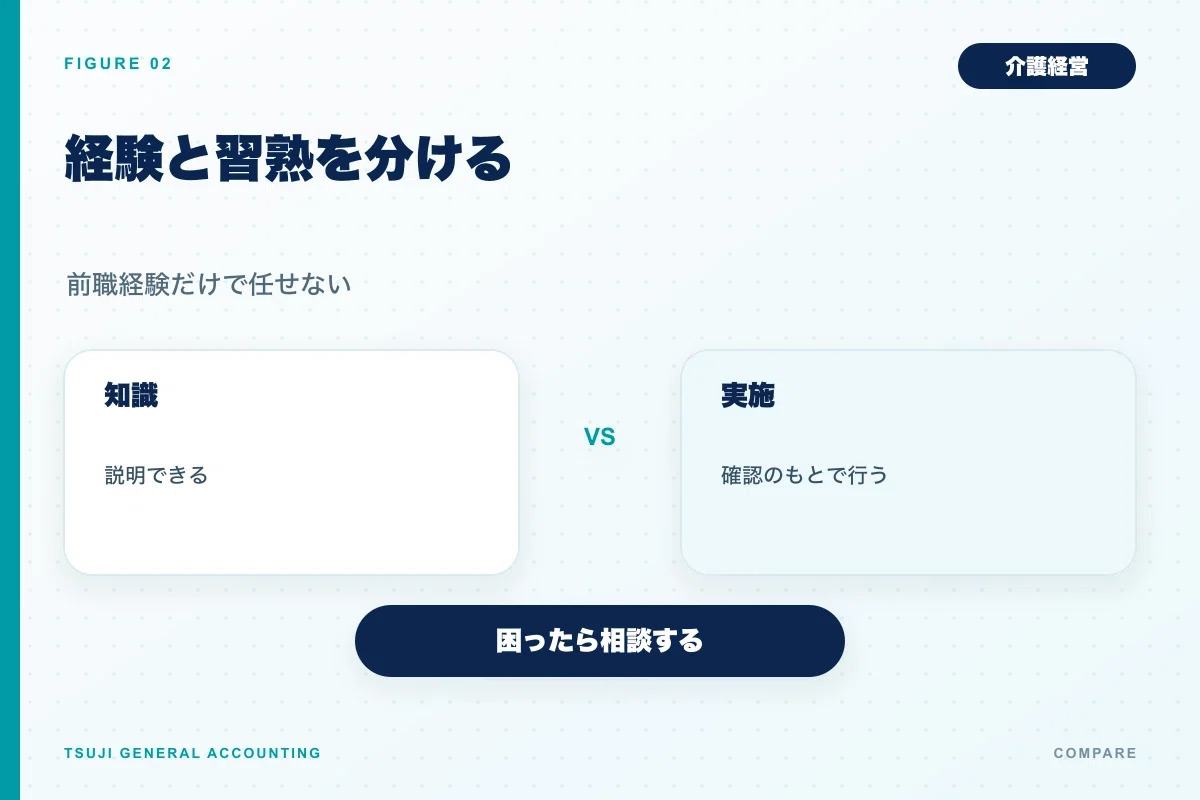This screenshot has width=1200, height=800.
Task: Click the 困ったら相談する button
Action: pos(600,641)
